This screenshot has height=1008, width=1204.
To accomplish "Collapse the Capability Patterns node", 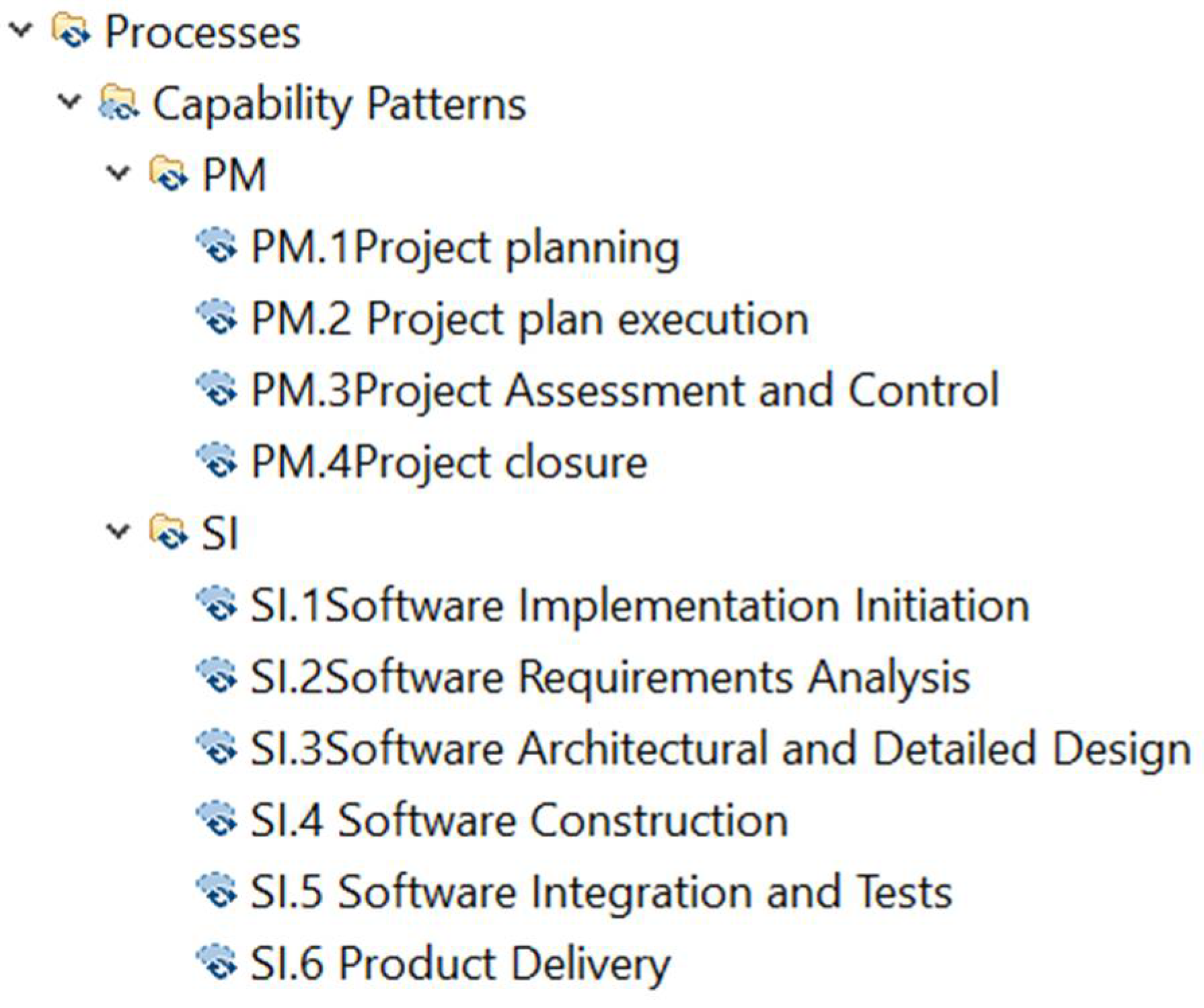I will (x=69, y=102).
